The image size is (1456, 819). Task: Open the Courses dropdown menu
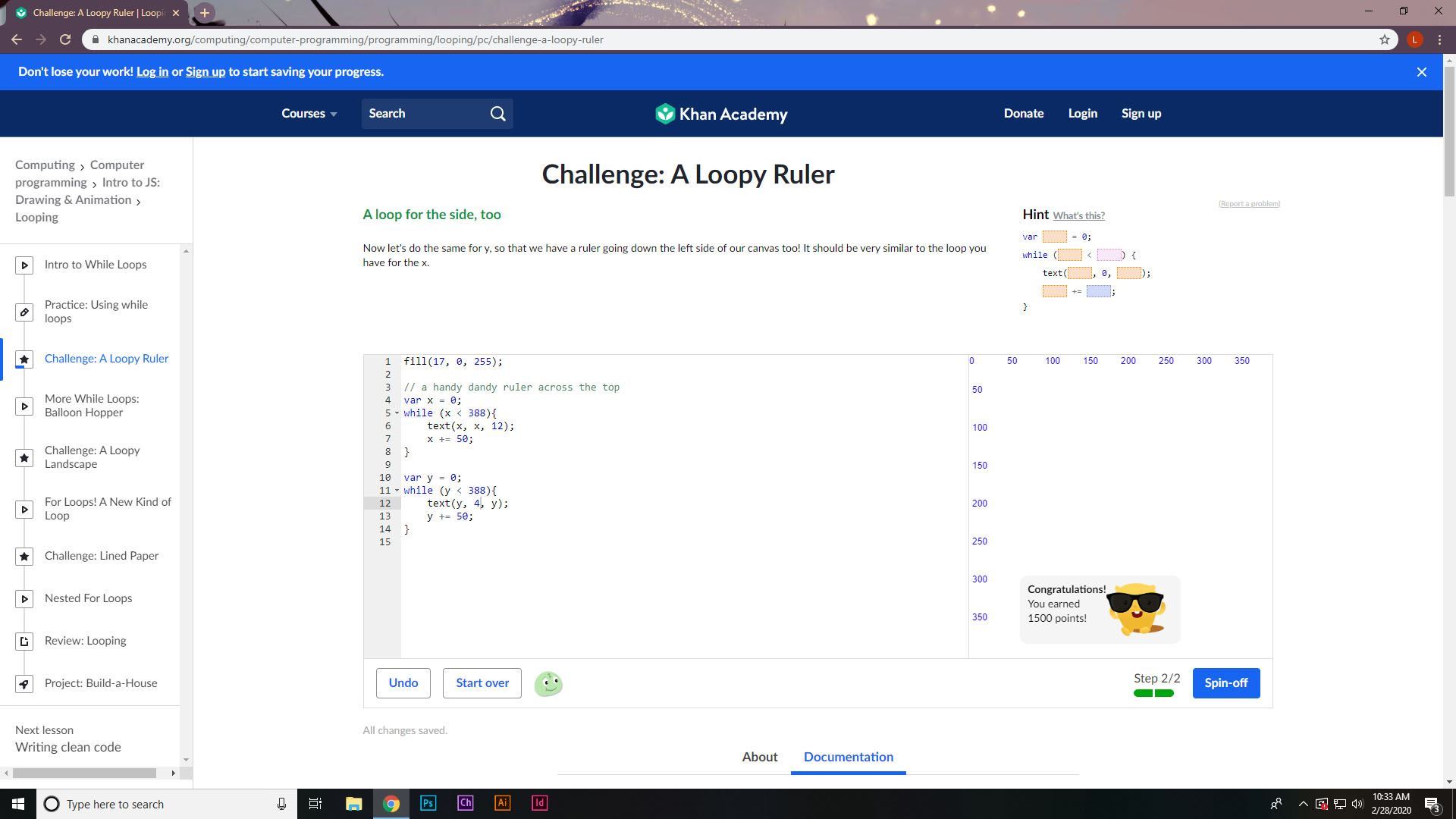pos(309,114)
